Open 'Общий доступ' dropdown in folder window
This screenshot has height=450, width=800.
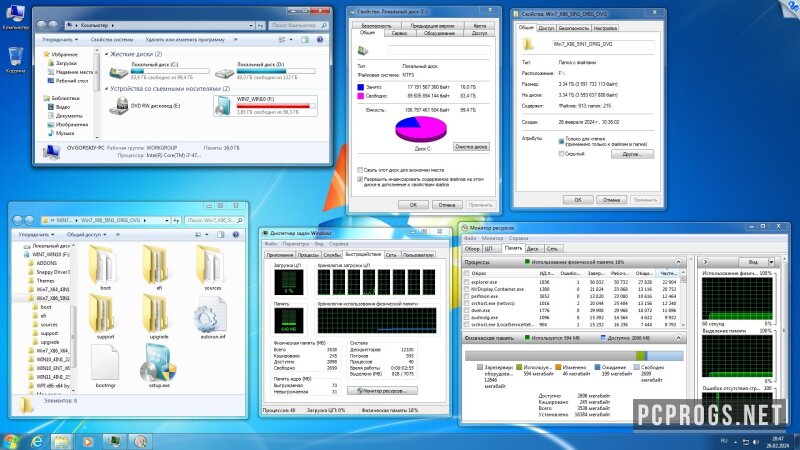pyautogui.click(x=86, y=234)
